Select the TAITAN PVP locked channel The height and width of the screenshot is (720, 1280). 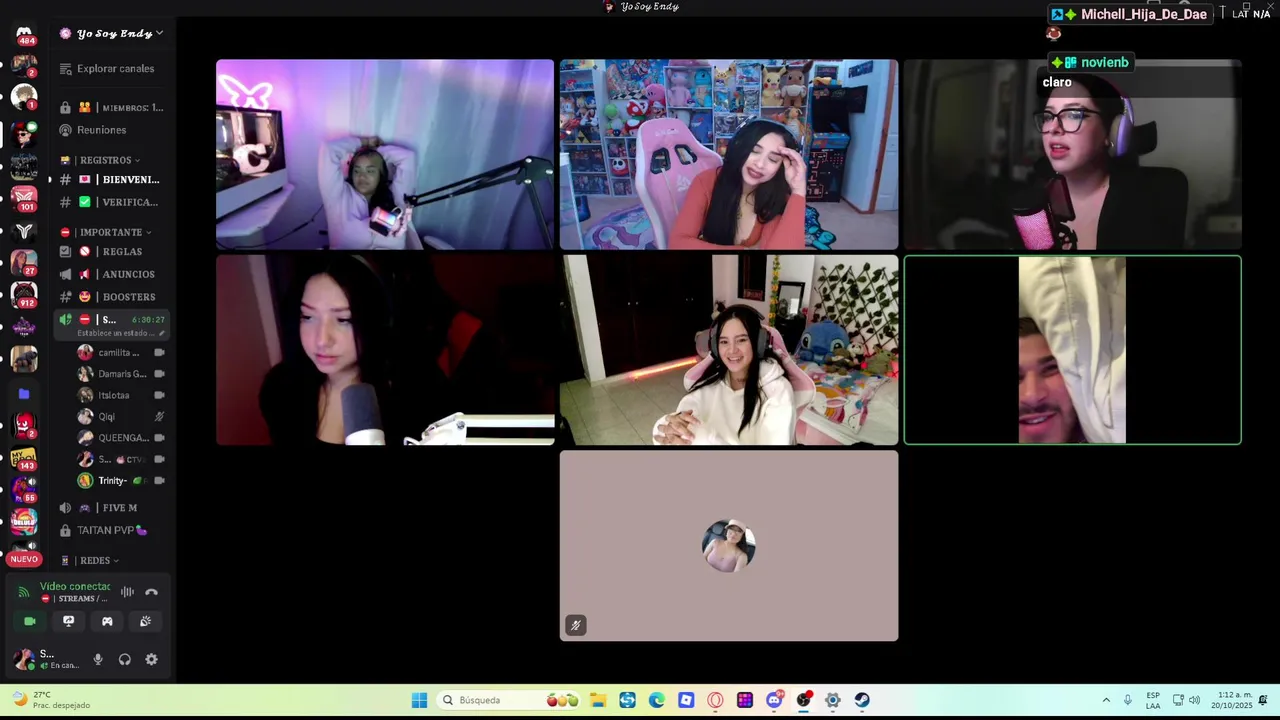[x=111, y=530]
